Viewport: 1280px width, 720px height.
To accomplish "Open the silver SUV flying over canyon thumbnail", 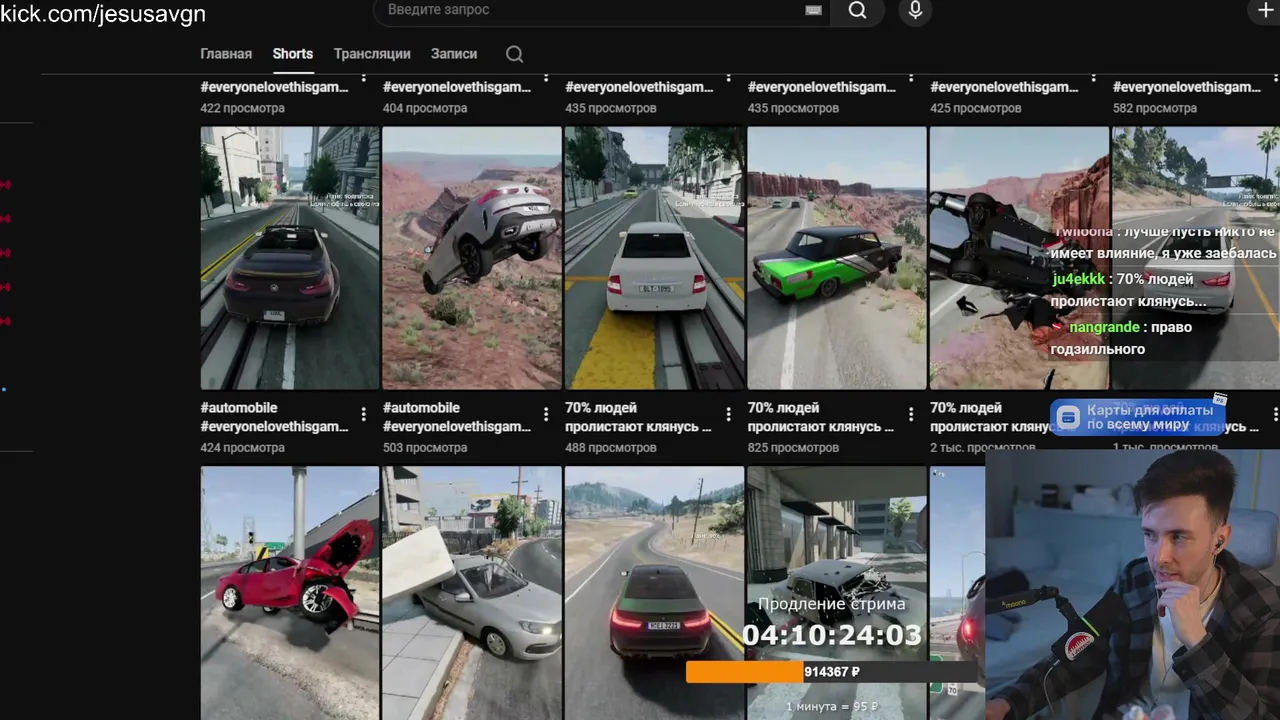I will pyautogui.click(x=472, y=257).
